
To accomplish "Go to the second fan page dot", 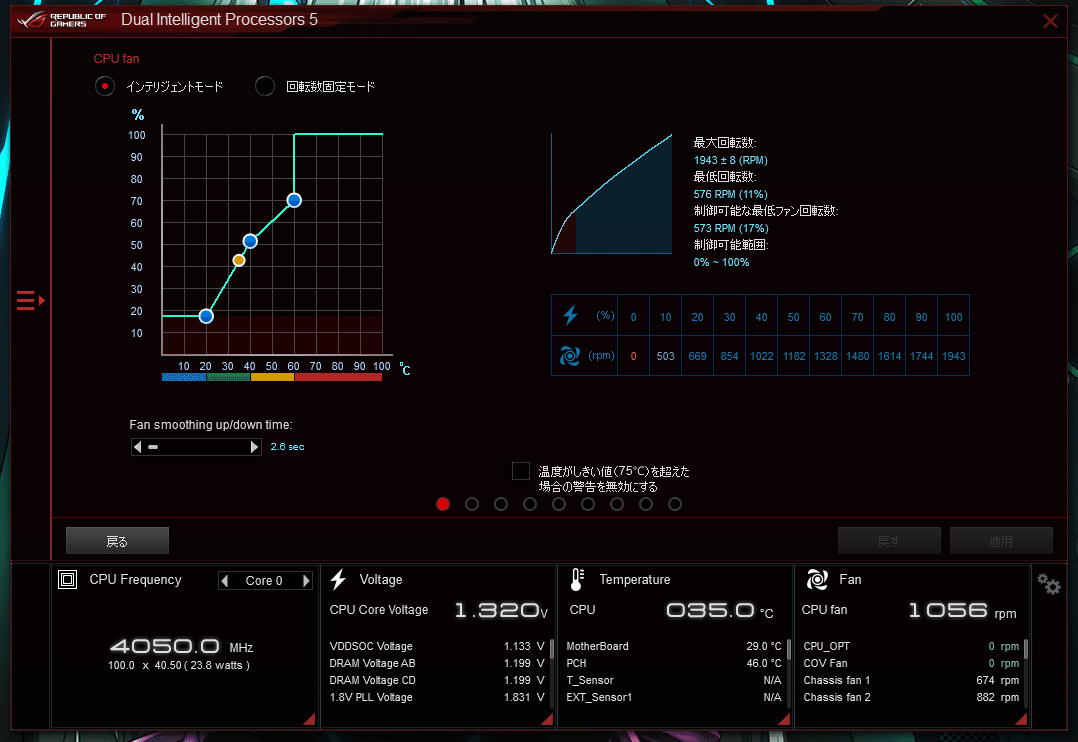I will (472, 504).
